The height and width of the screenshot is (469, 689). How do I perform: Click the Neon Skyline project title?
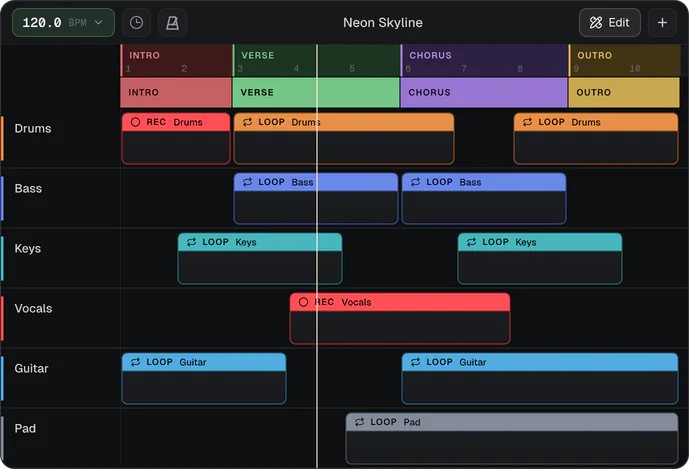click(383, 22)
